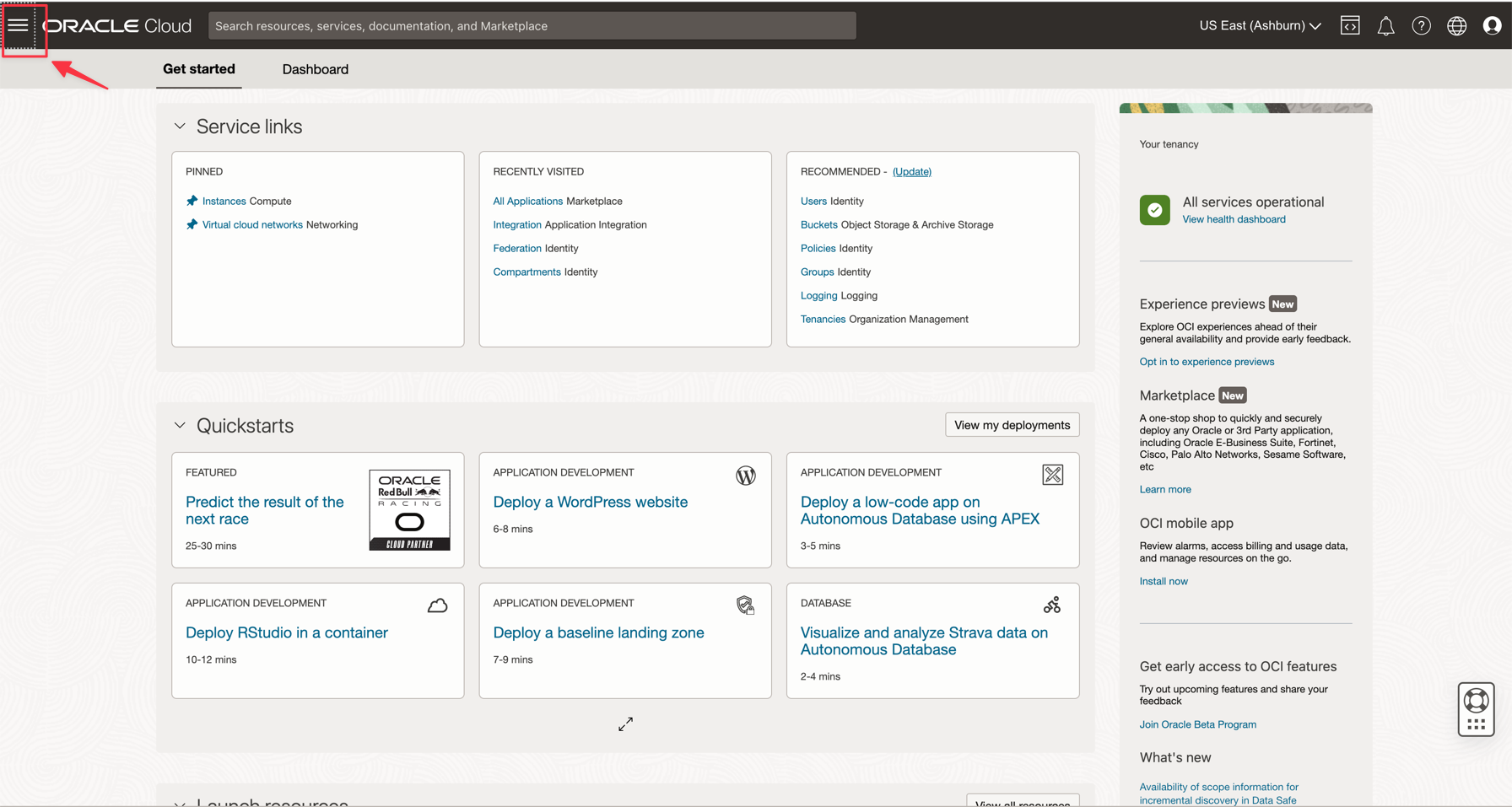
Task: Open the hamburger navigation menu
Action: [19, 25]
